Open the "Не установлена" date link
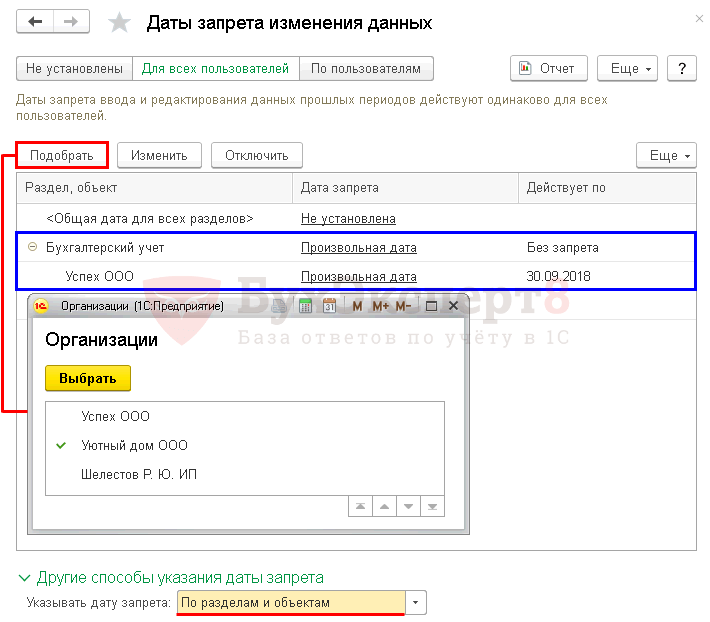 tap(348, 219)
